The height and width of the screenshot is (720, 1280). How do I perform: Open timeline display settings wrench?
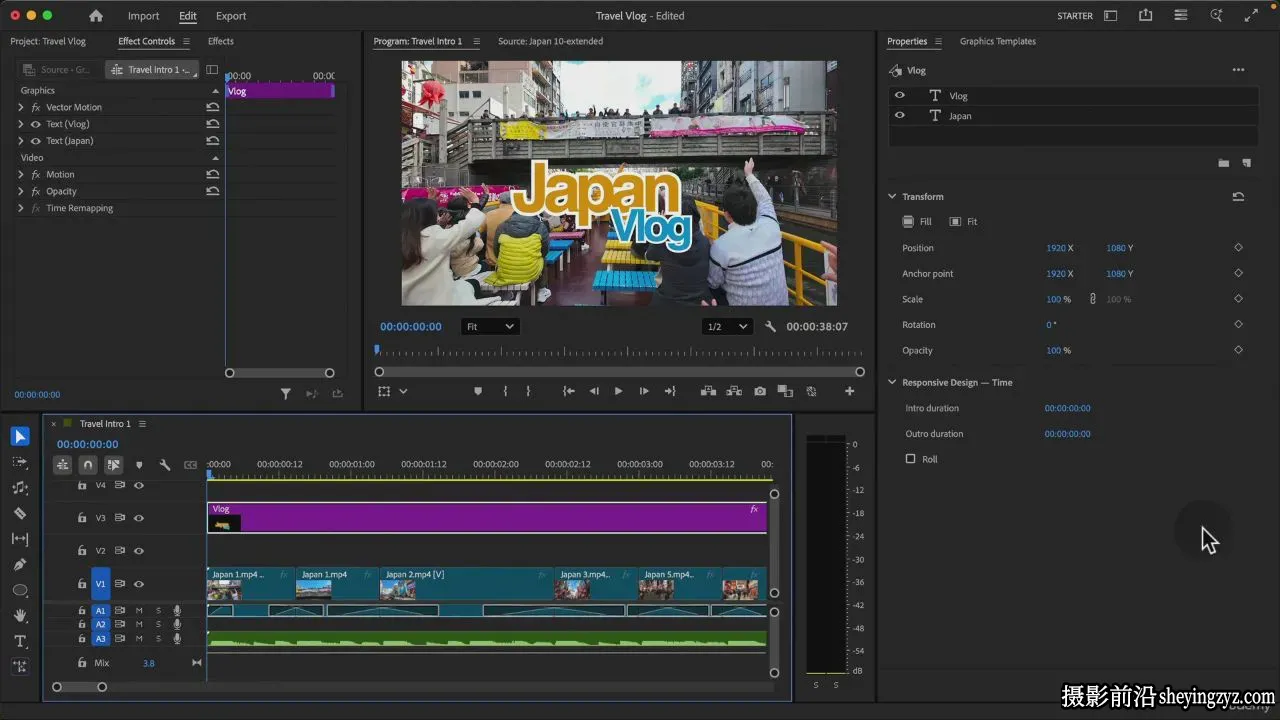165,465
